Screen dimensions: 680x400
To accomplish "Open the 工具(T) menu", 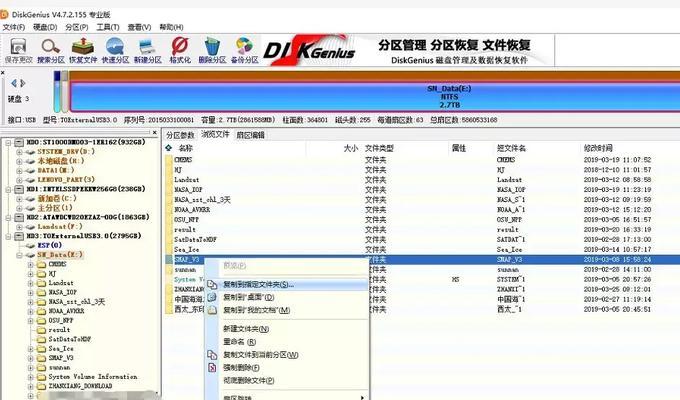I will (x=108, y=27).
